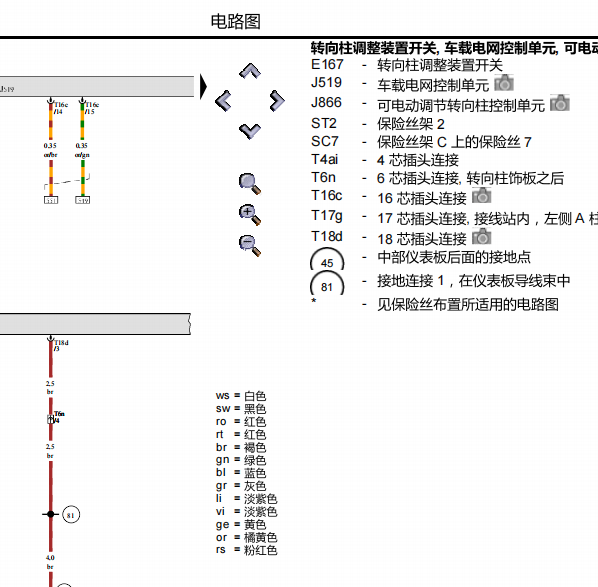Viewport: 598px width, 587px height.
Task: Open the camera photo for T18d
Action: (x=481, y=236)
